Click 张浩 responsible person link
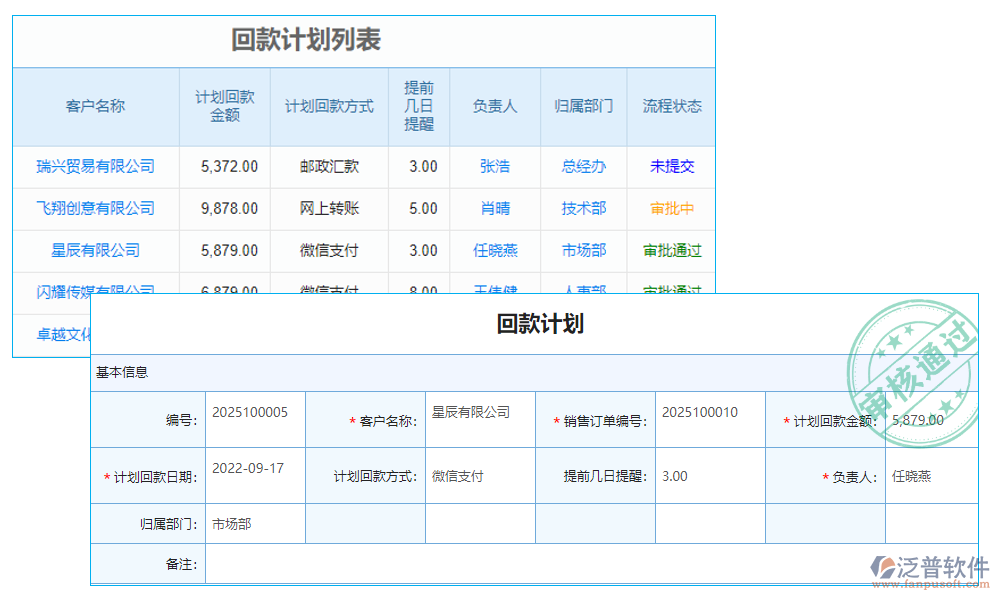 (494, 167)
